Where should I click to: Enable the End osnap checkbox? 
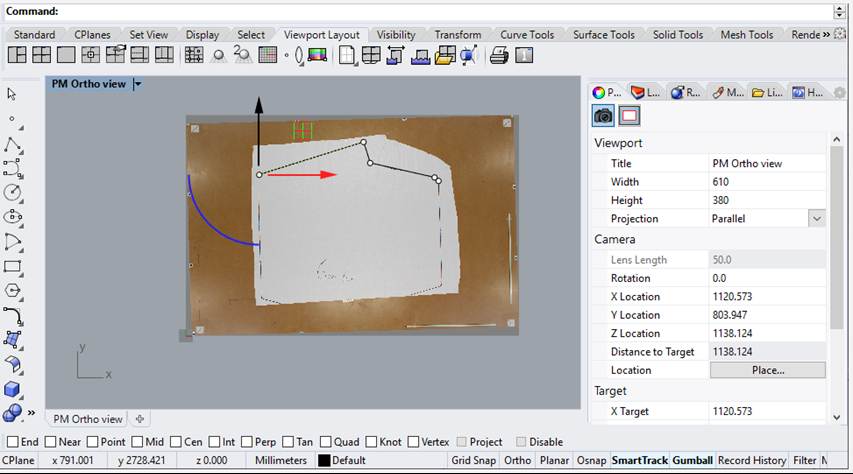(12, 442)
